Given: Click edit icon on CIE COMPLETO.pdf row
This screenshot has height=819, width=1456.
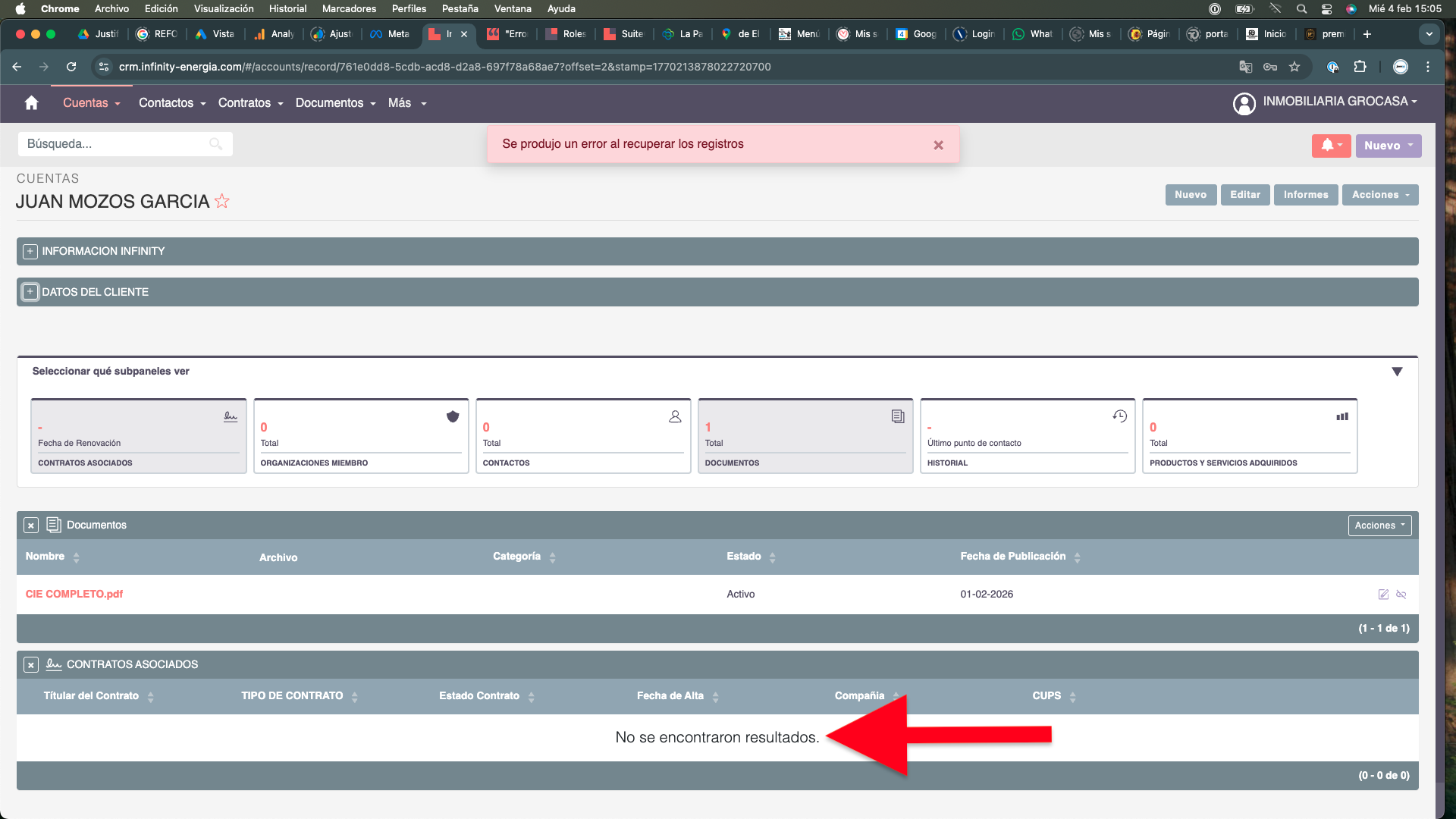Looking at the screenshot, I should pyautogui.click(x=1383, y=595).
